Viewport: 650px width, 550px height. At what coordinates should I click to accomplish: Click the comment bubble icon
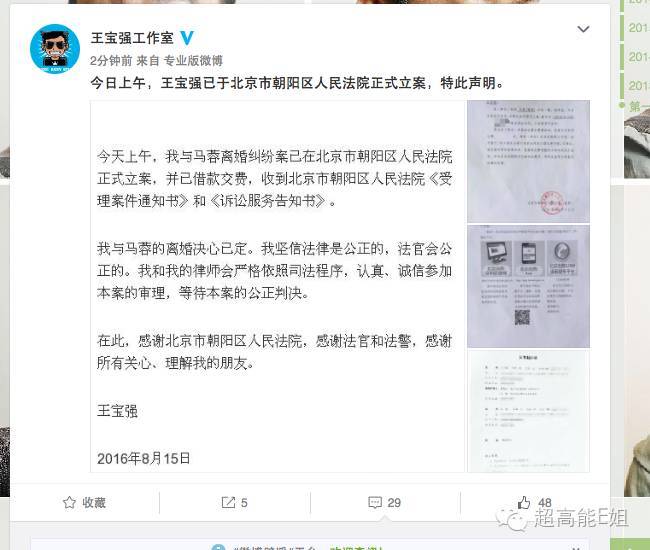[x=375, y=502]
